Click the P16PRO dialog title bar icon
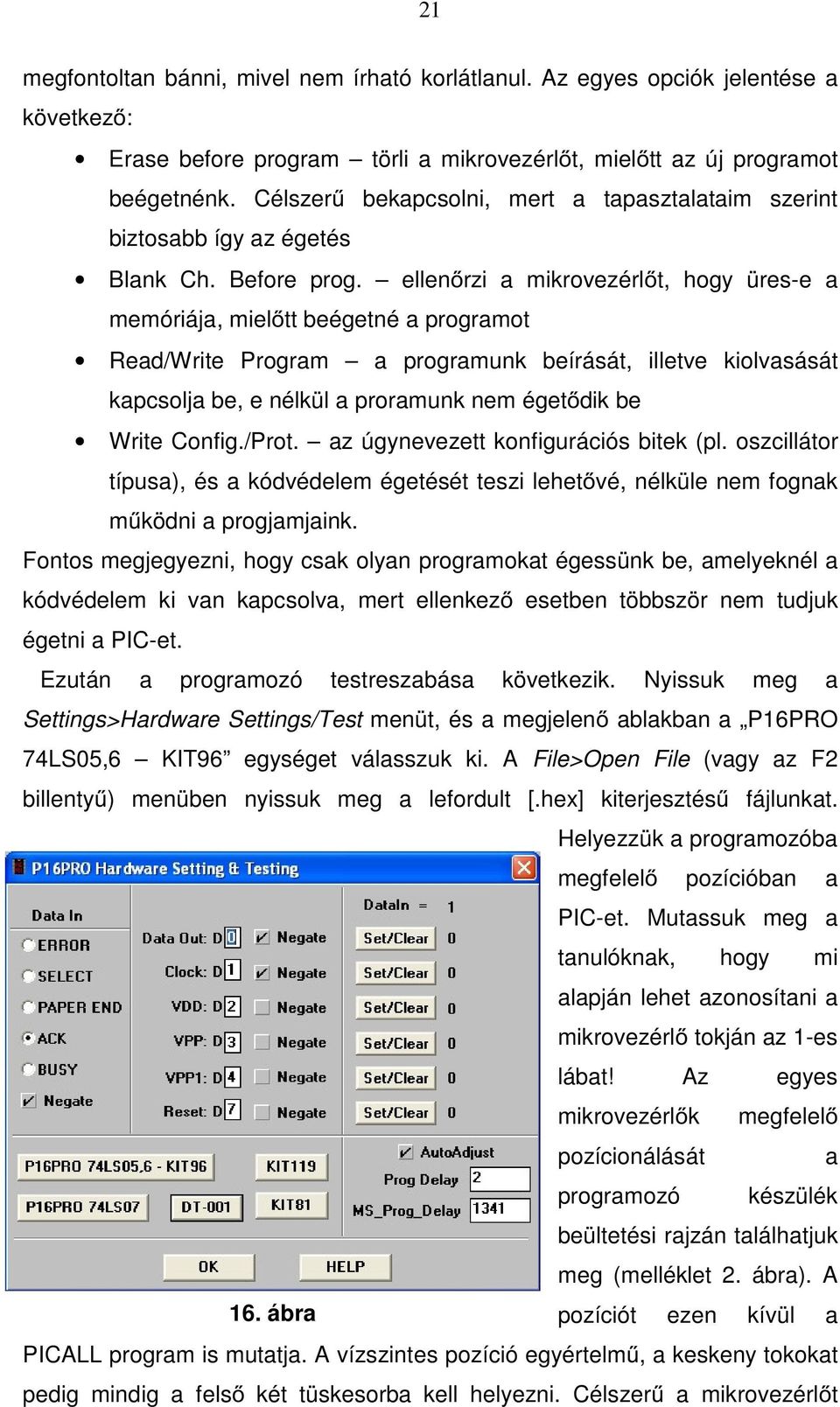This screenshot has width=840, height=1407. tap(18, 868)
